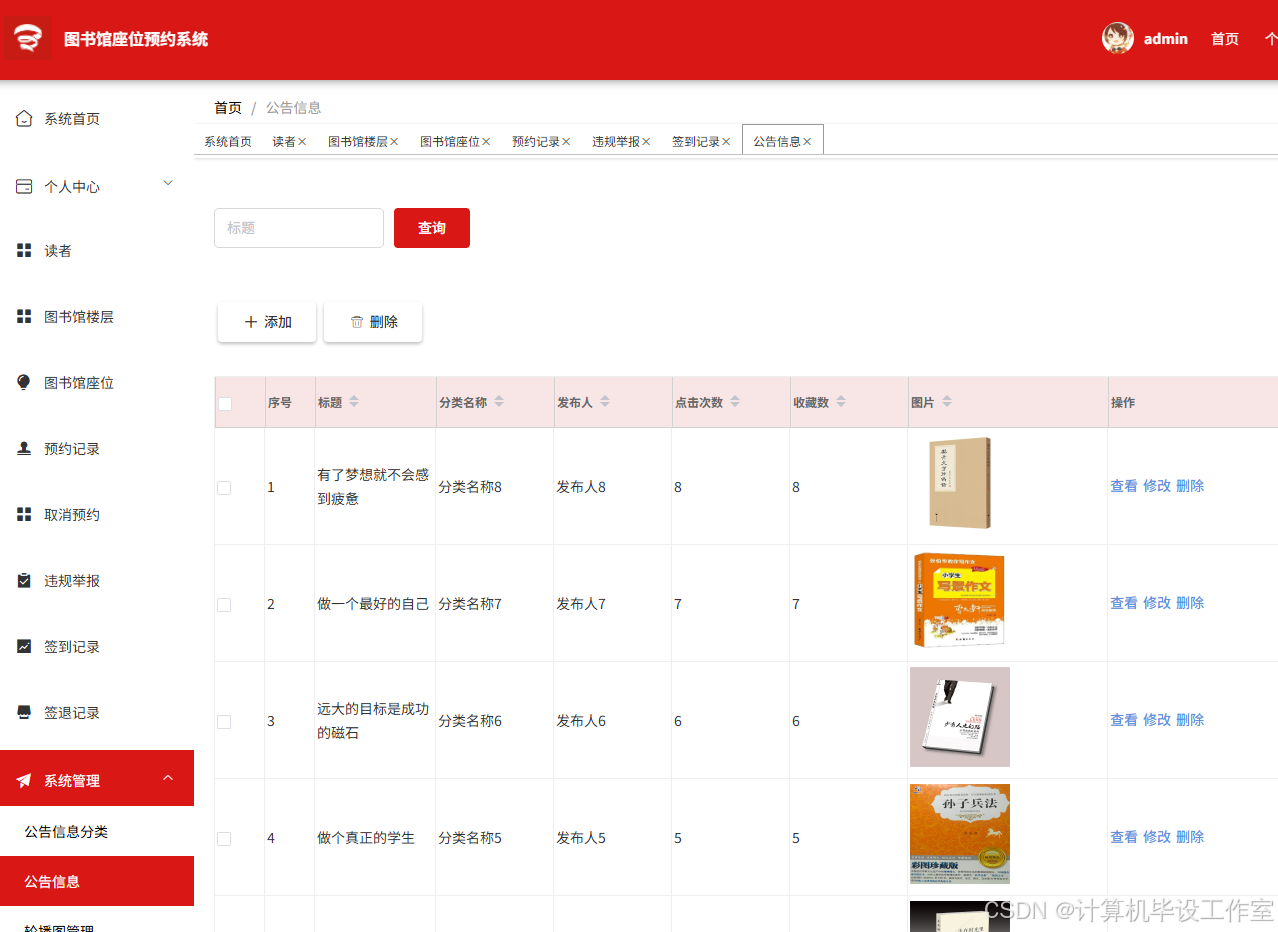Screen dimensions: 1278x932
Task: Sort by 点击次数 using its sort arrows
Action: click(735, 402)
